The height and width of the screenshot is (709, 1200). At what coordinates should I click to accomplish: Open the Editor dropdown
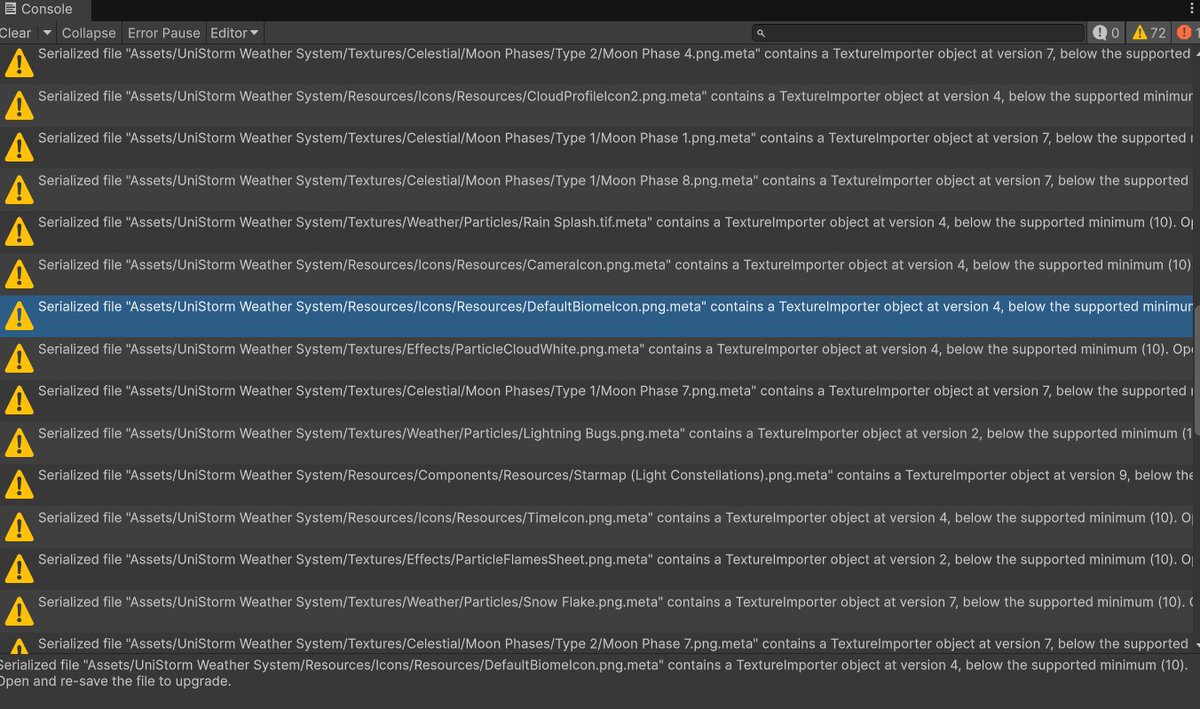(234, 33)
